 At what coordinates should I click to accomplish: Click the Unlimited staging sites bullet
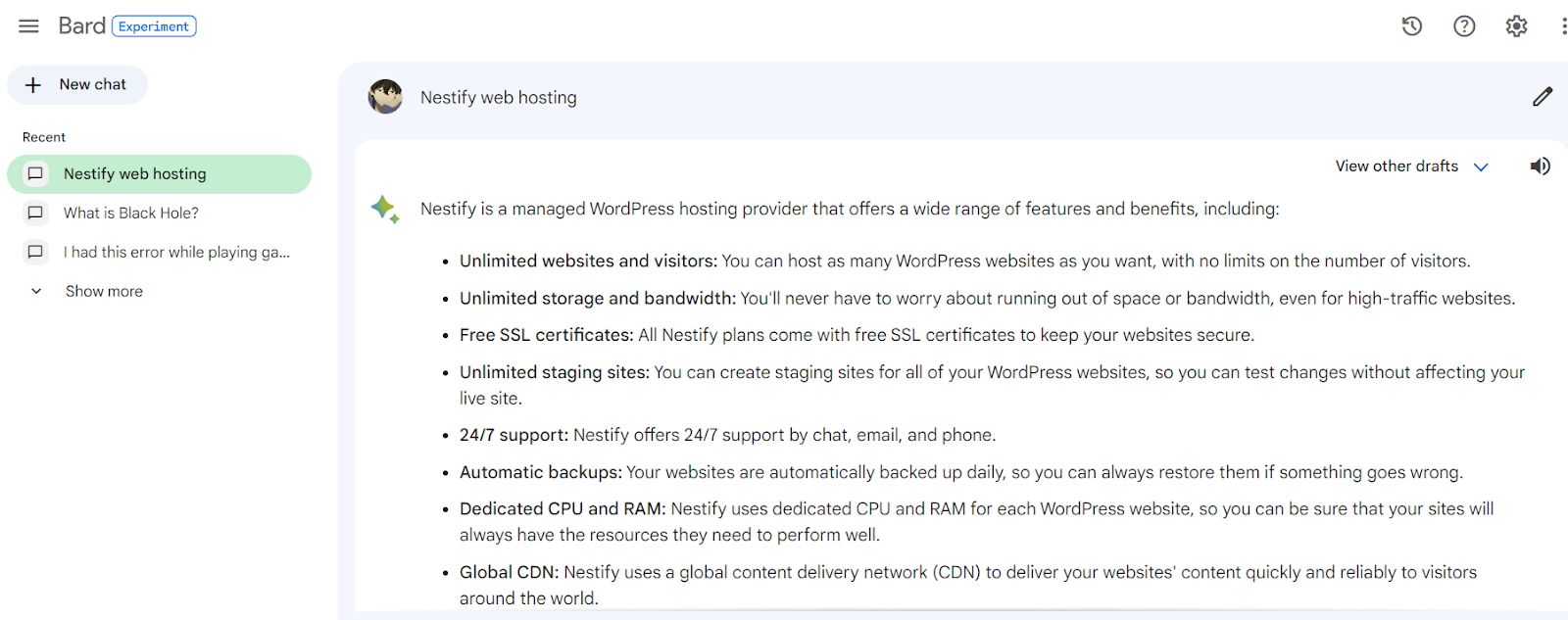point(992,385)
